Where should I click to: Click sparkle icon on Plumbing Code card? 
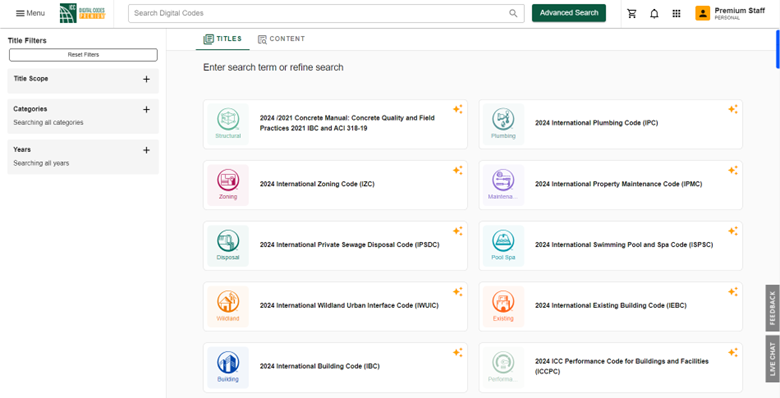[x=733, y=109]
